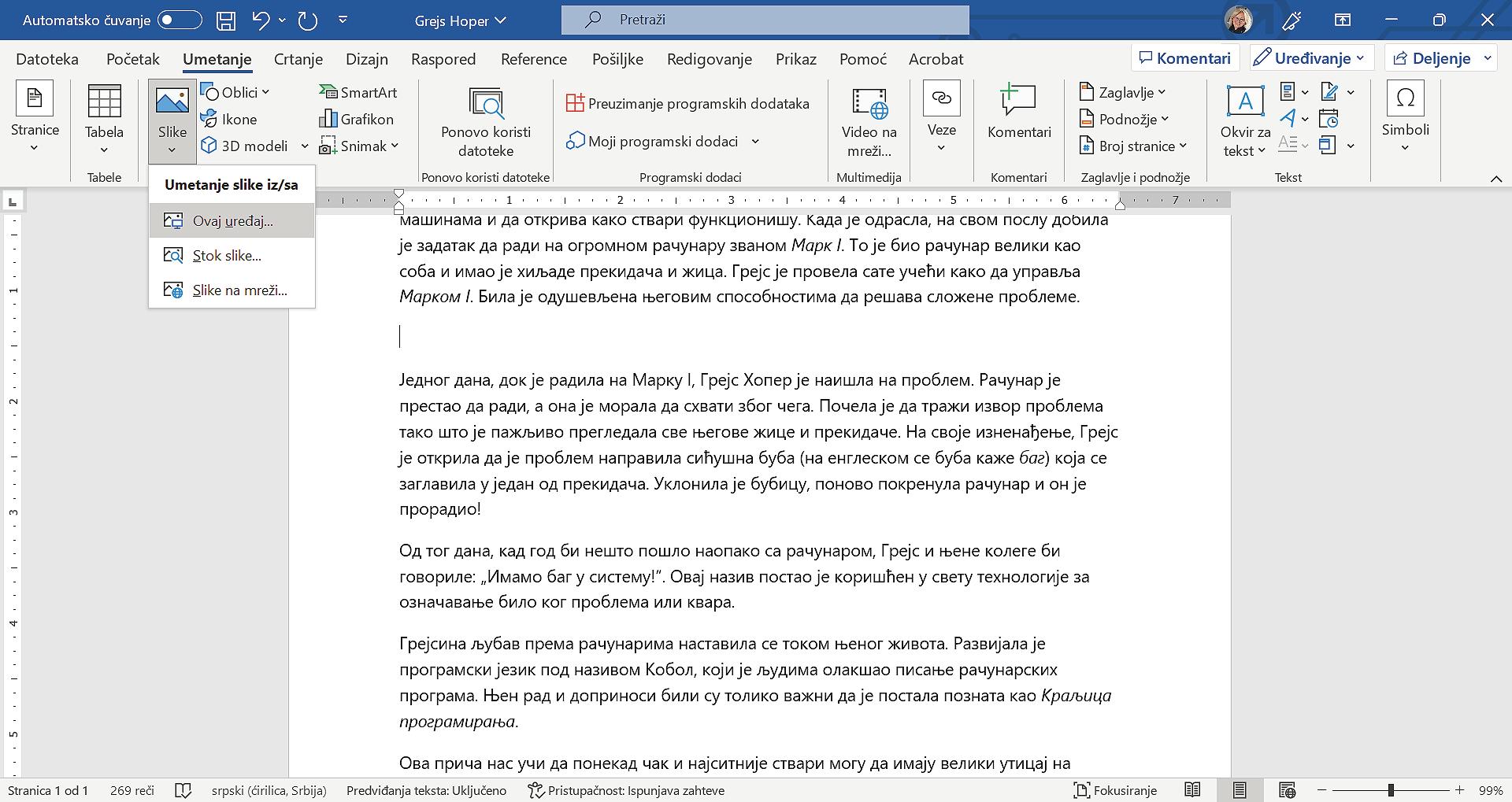
Task: Open the Acrobat tab
Action: tap(936, 59)
